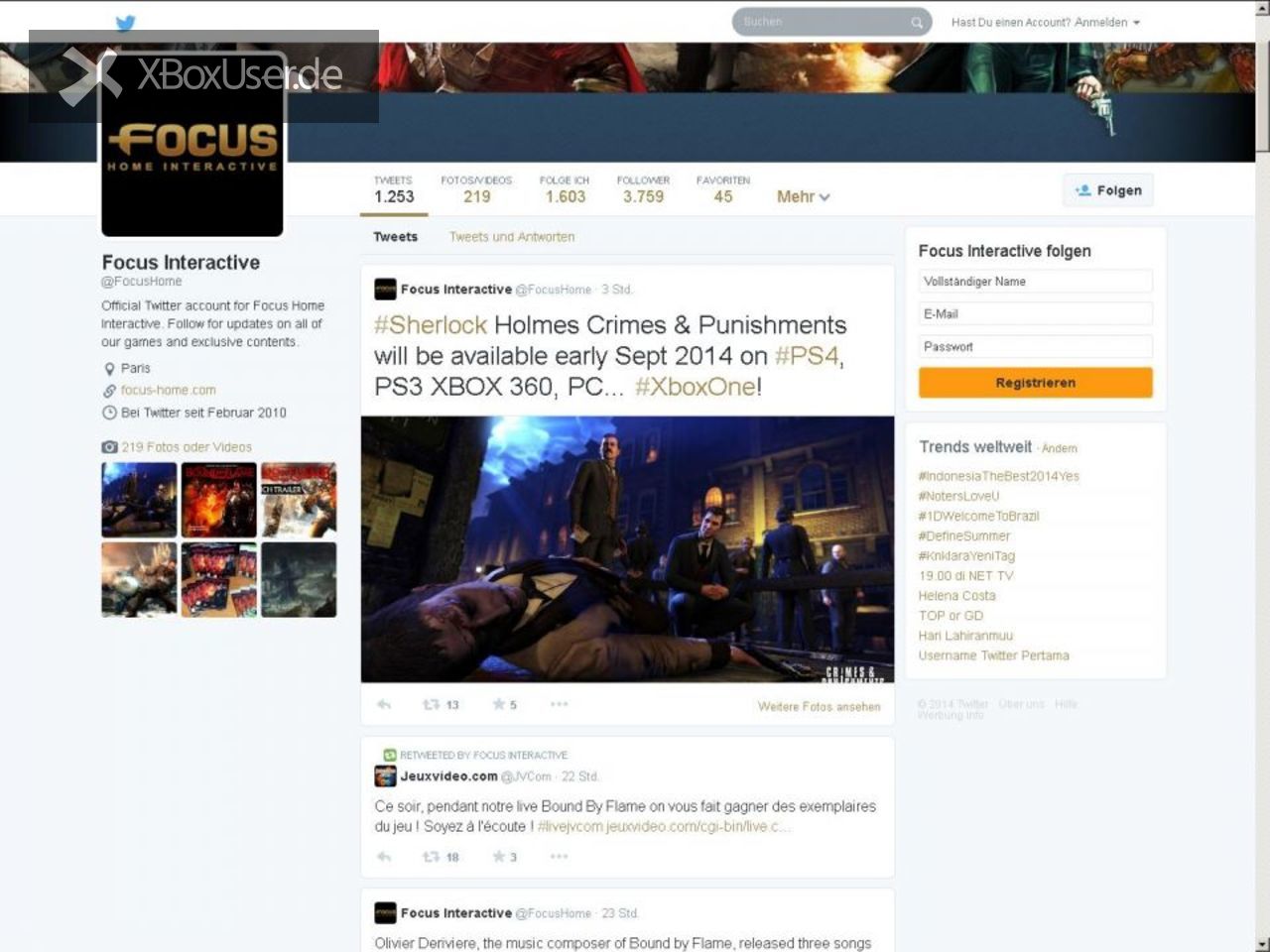The height and width of the screenshot is (952, 1270).
Task: Click the @FocusHome handle under profile name
Action: point(142,282)
